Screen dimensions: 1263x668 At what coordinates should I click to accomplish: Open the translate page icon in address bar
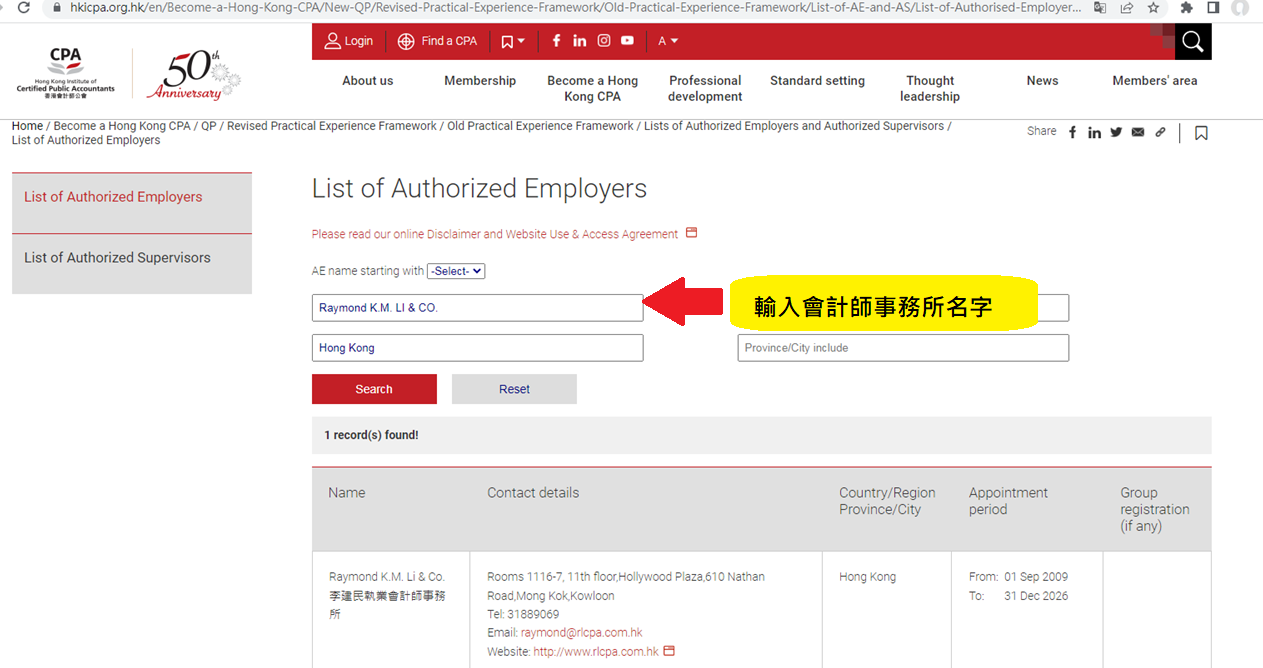1100,7
